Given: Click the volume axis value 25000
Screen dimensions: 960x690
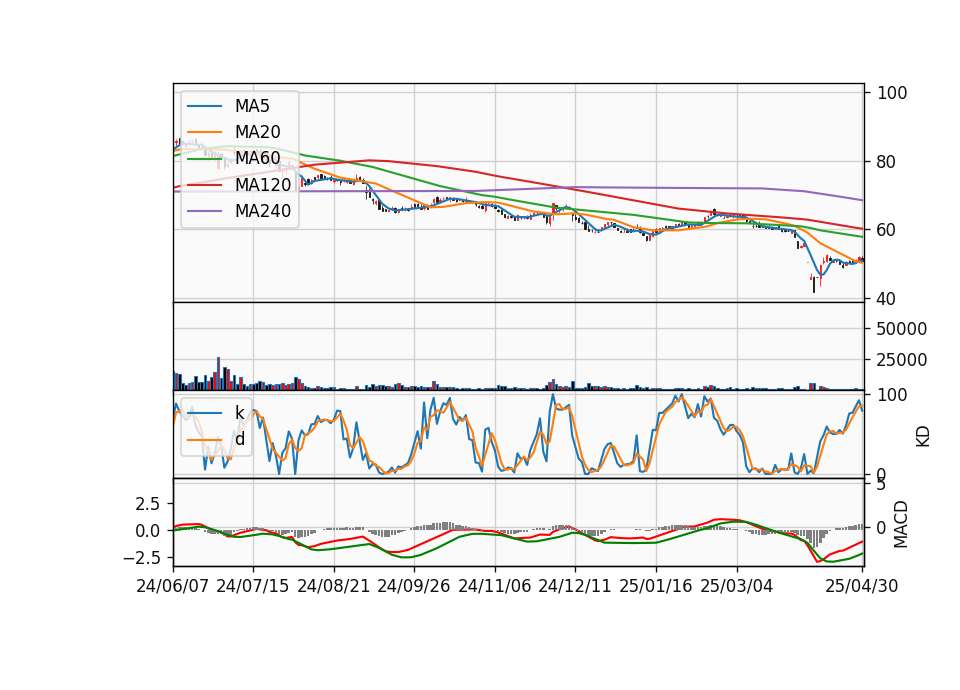Looking at the screenshot, I should pos(901,360).
